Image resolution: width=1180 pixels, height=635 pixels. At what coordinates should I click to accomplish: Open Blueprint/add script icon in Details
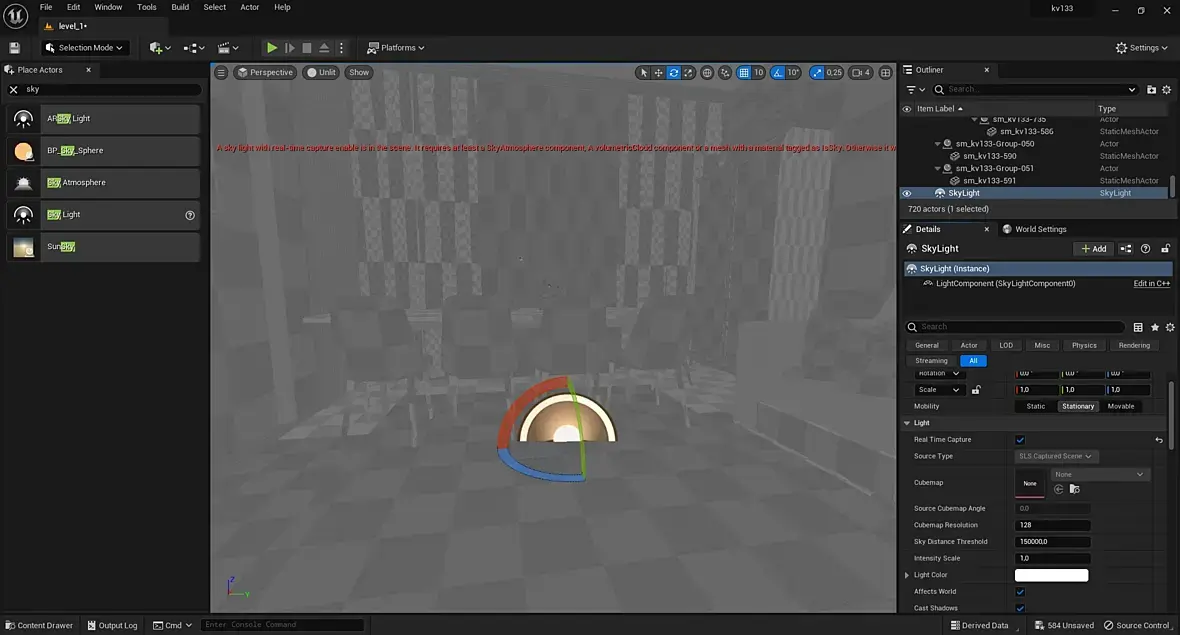pyautogui.click(x=1126, y=249)
